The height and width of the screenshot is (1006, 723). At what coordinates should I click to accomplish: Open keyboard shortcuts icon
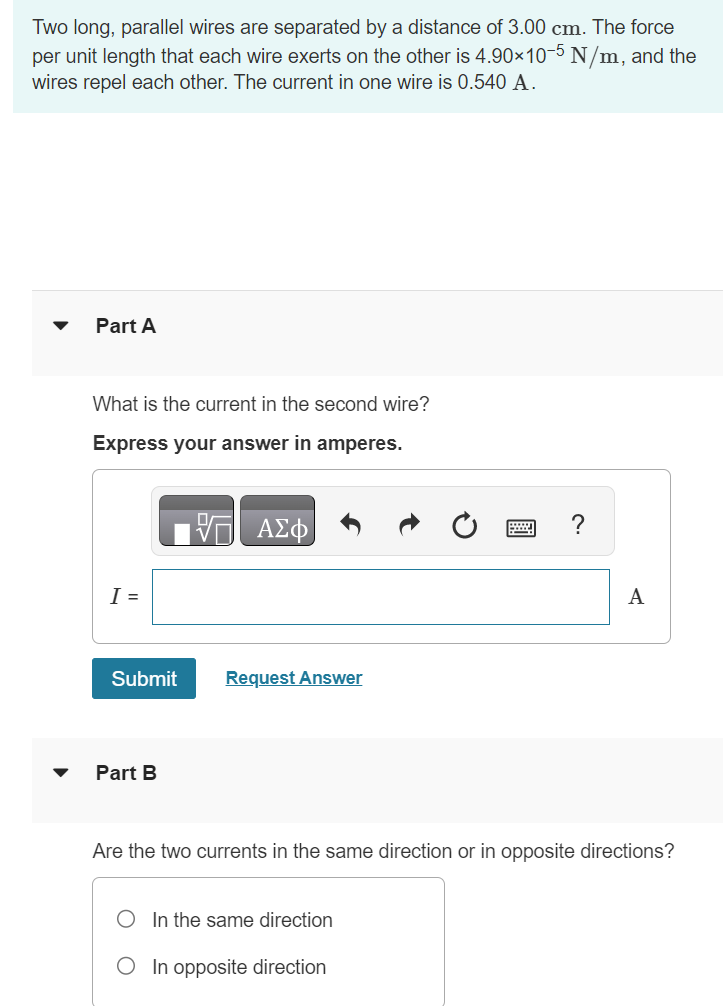(x=521, y=528)
